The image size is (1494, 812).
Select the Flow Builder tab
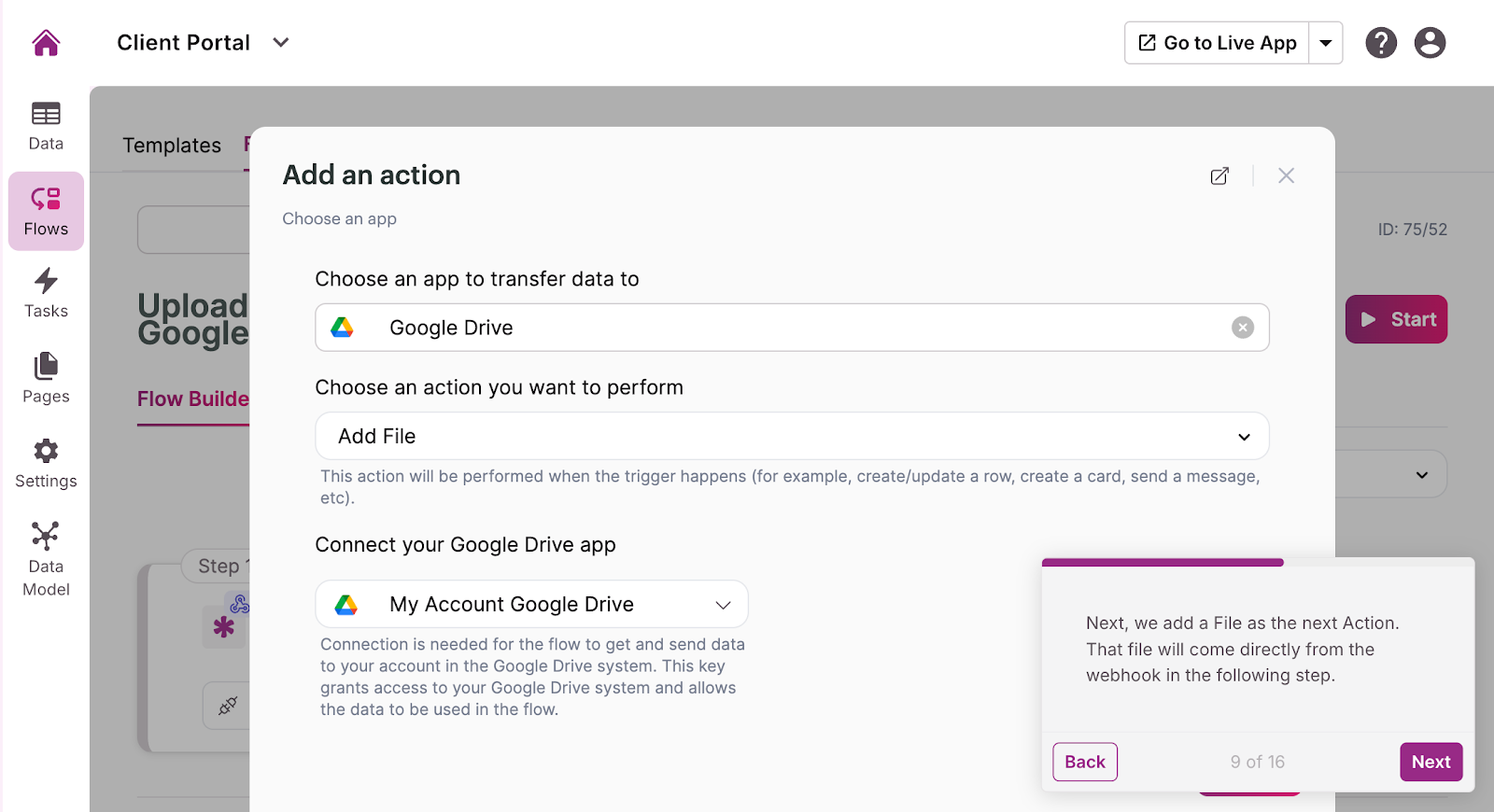(x=193, y=399)
